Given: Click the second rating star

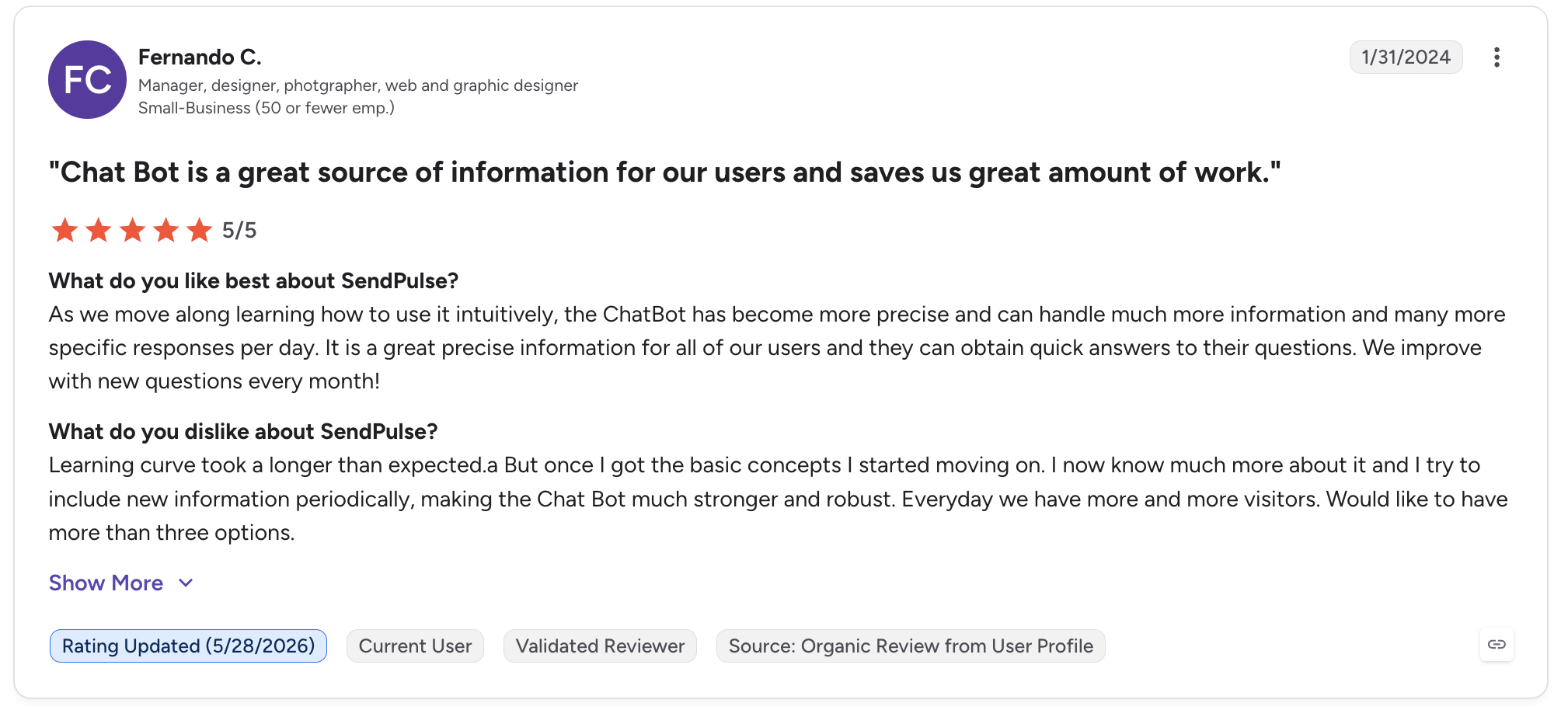Looking at the screenshot, I should point(99,230).
